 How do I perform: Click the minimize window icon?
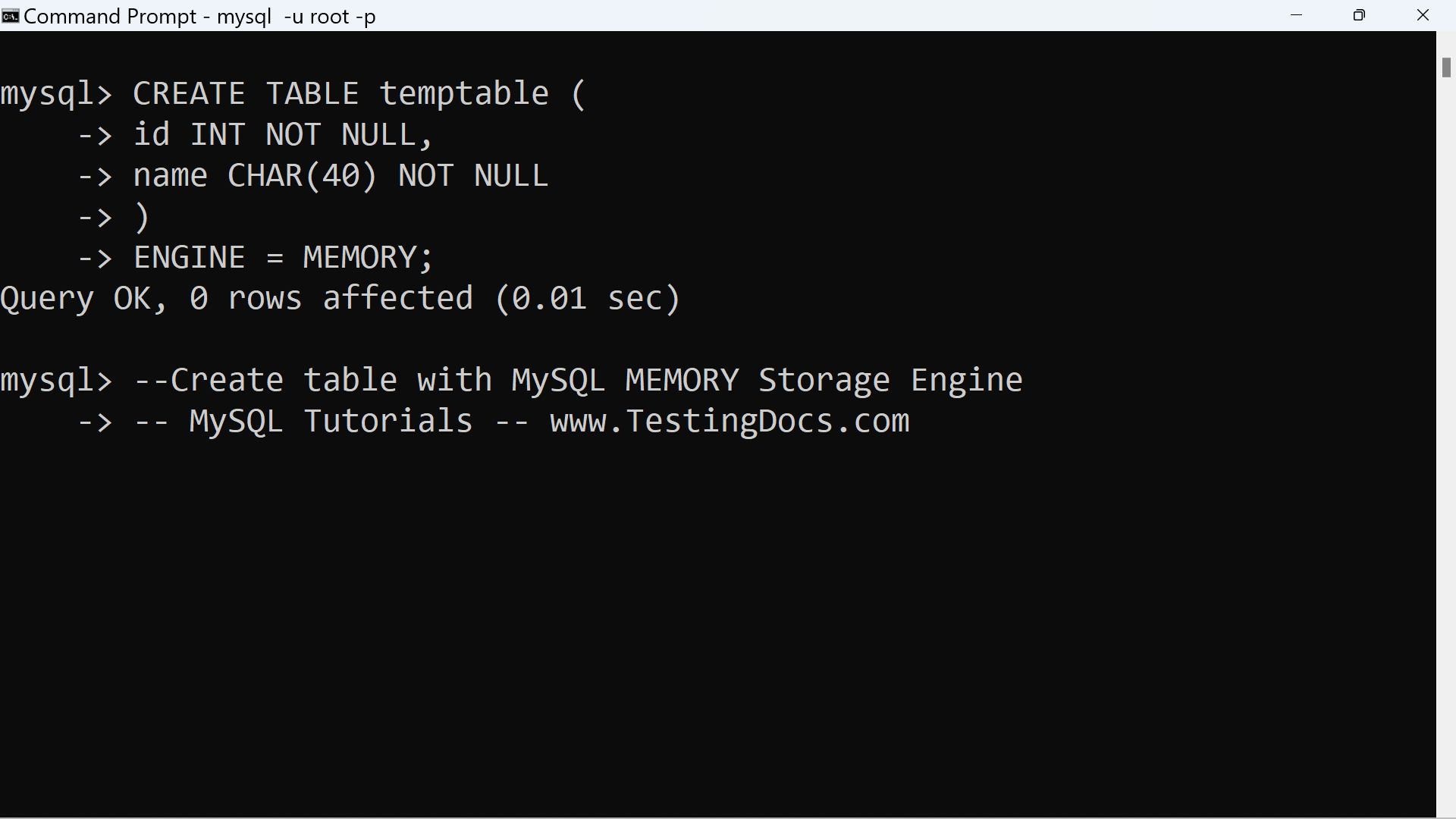point(1297,15)
